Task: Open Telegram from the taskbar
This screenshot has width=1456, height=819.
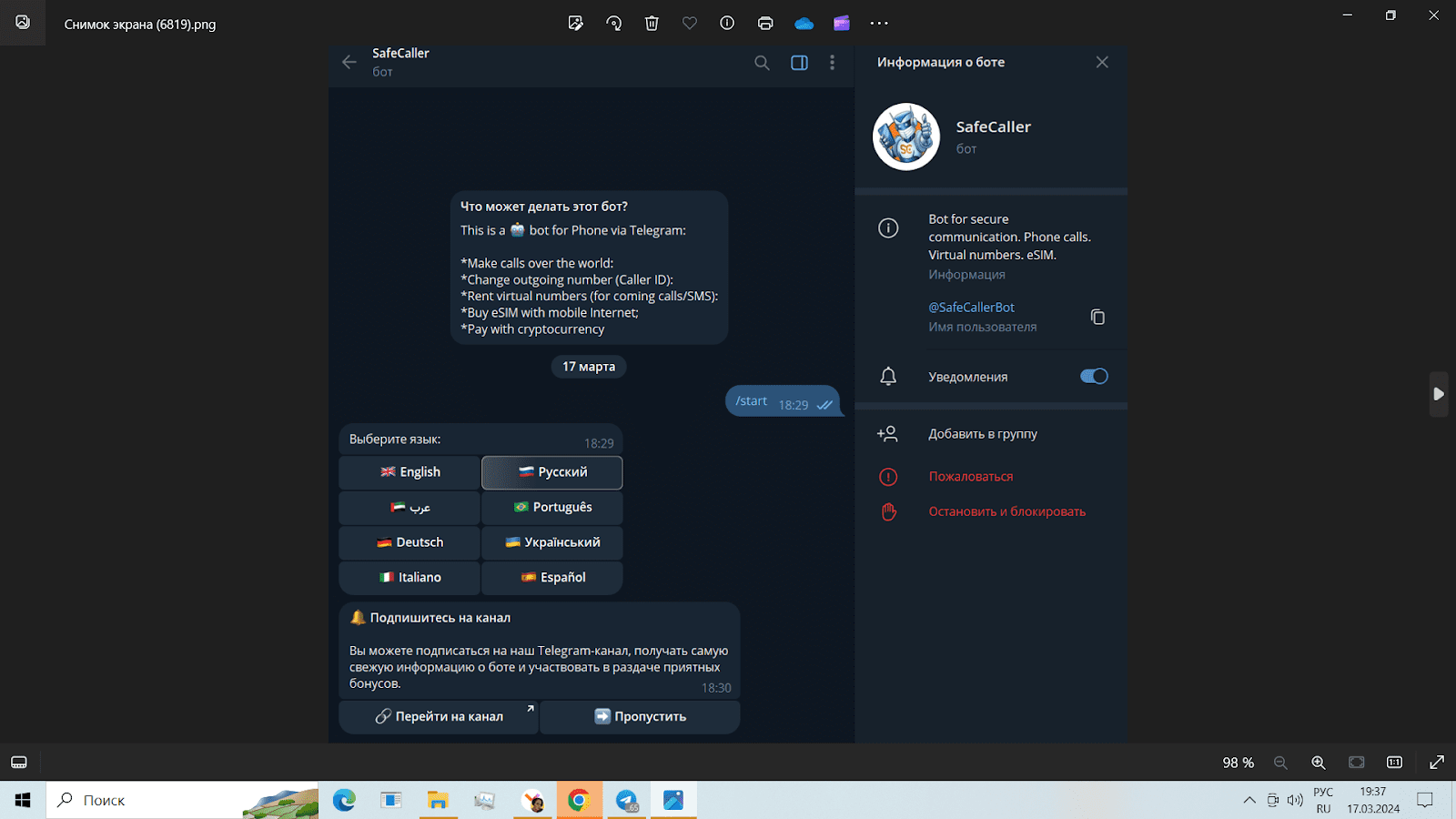Action: (626, 800)
